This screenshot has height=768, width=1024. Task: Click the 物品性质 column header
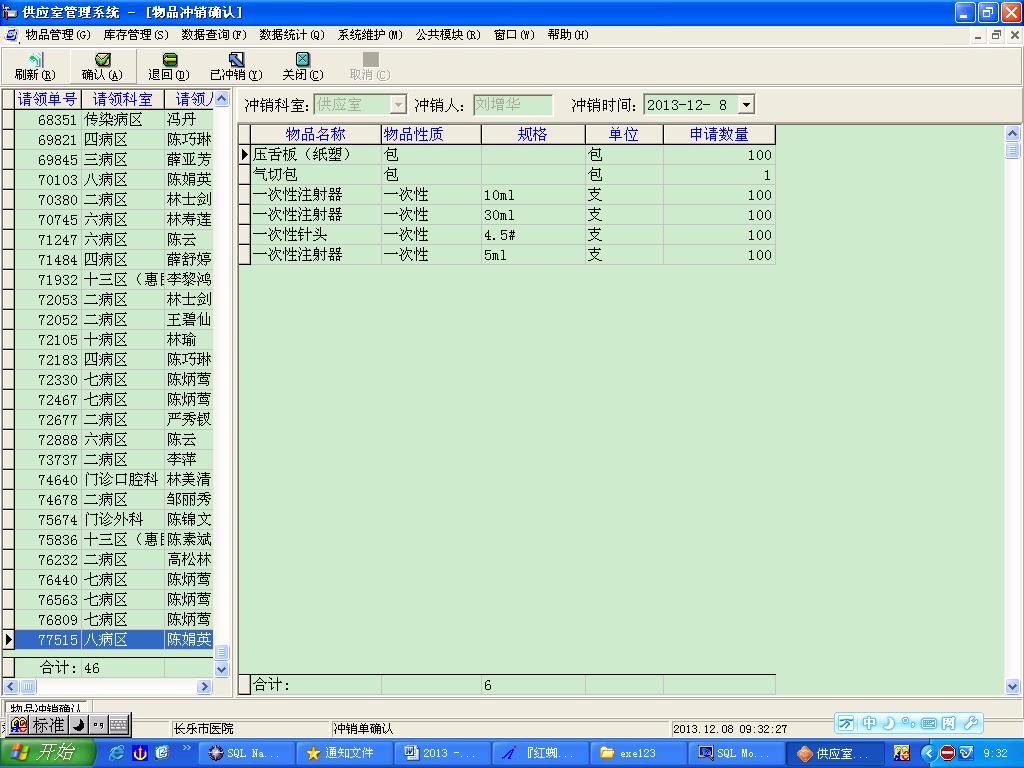[x=431, y=135]
